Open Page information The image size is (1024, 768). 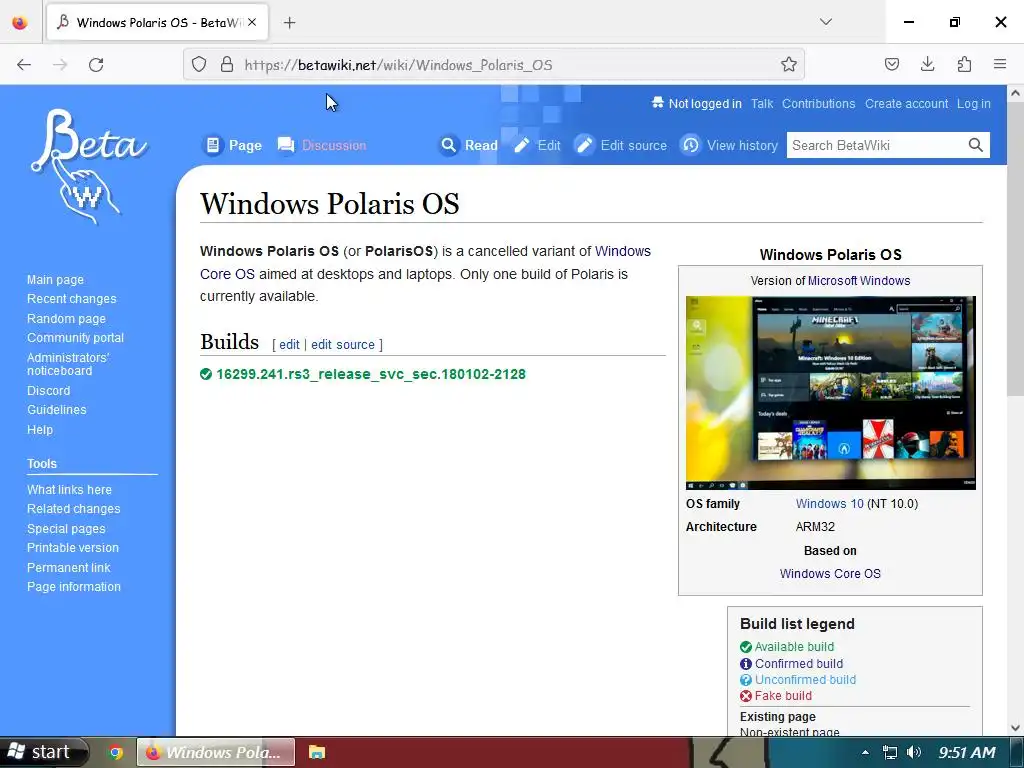point(74,586)
